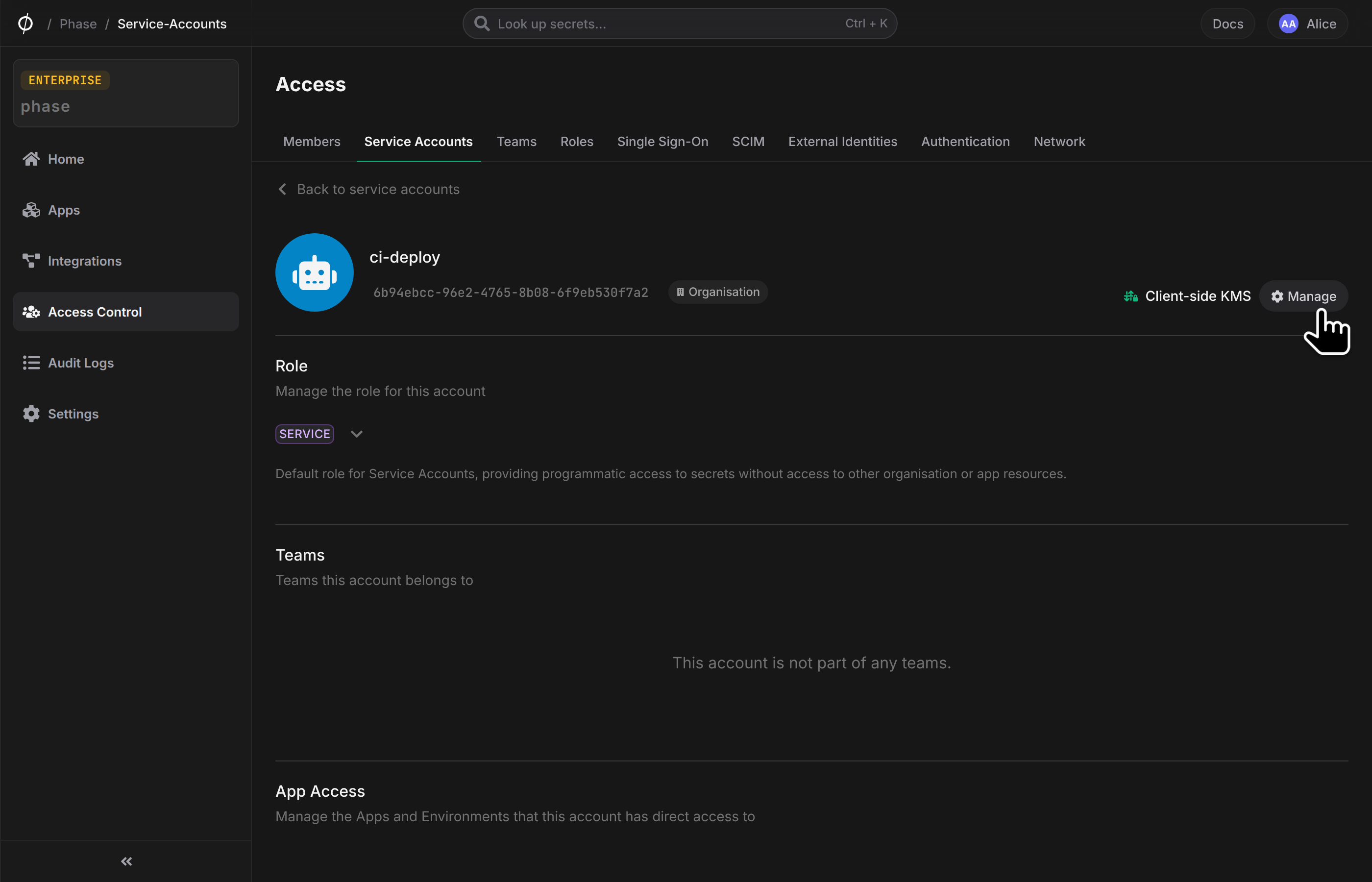The image size is (1372, 882).
Task: Expand the role dropdown chevron
Action: point(357,434)
